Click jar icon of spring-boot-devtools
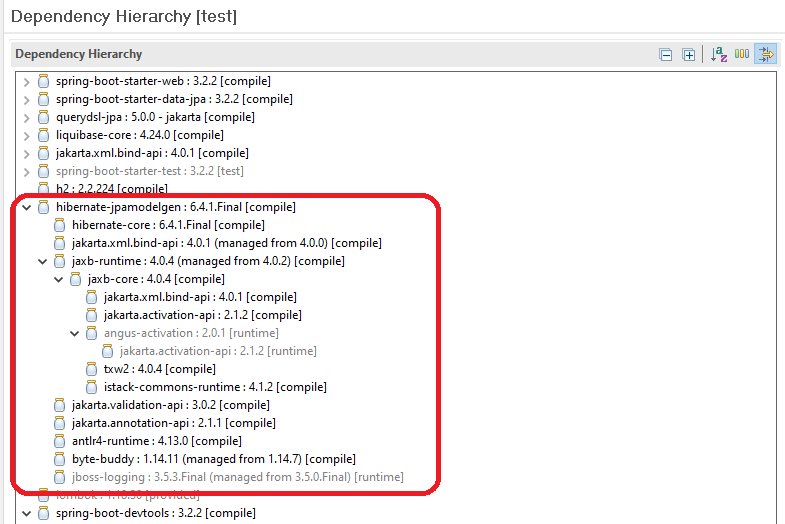785x524 pixels. click(44, 513)
